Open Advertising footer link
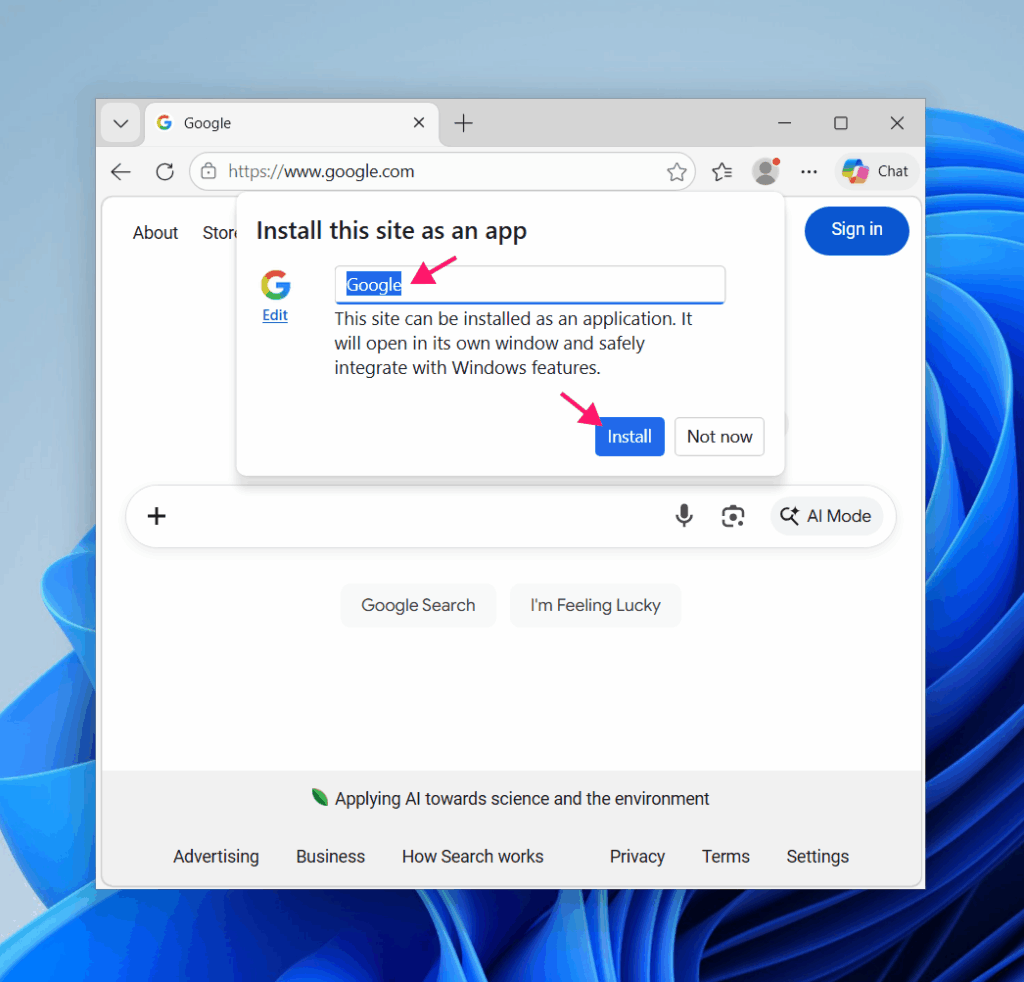This screenshot has width=1024, height=982. click(216, 857)
